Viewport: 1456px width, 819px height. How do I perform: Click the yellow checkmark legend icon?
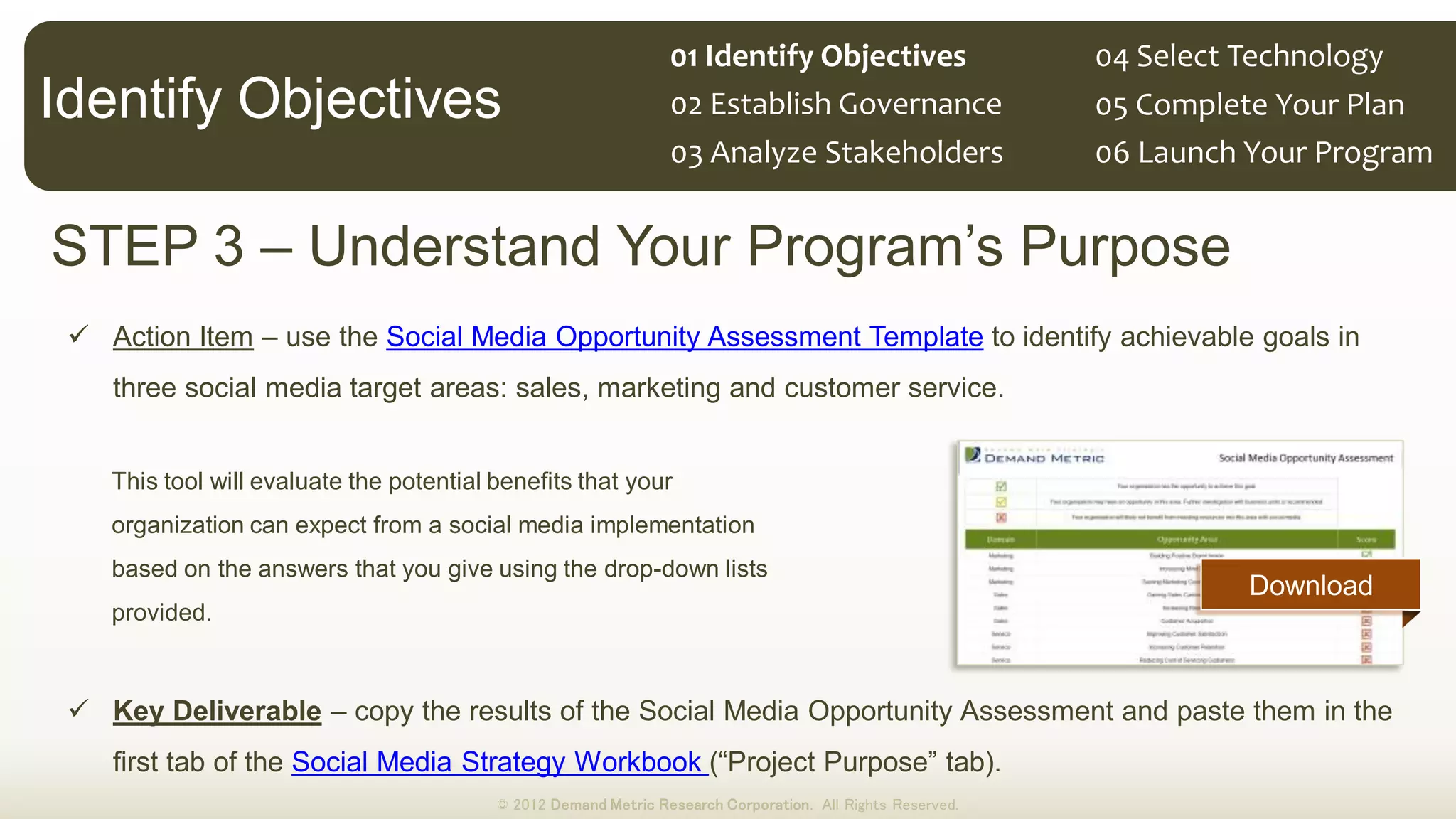tap(1001, 502)
